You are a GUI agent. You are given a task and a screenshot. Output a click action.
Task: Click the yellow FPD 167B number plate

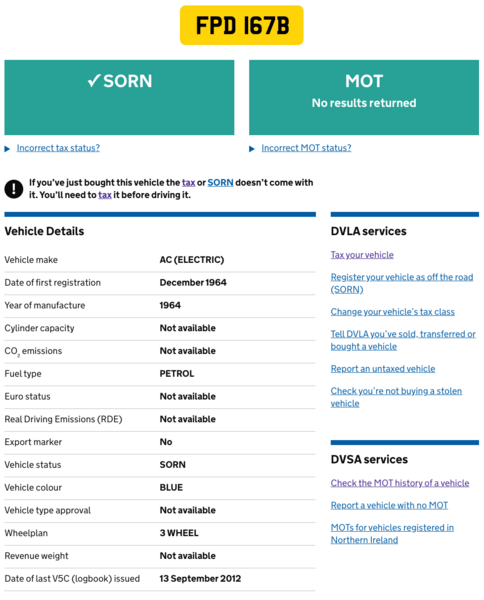tap(242, 25)
